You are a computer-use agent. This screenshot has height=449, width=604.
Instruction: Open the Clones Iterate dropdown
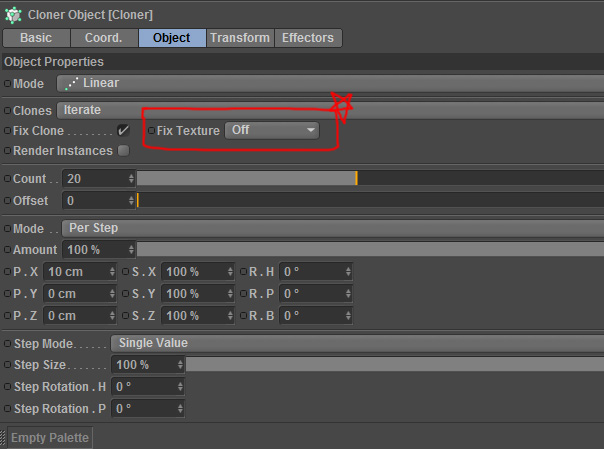coord(330,110)
